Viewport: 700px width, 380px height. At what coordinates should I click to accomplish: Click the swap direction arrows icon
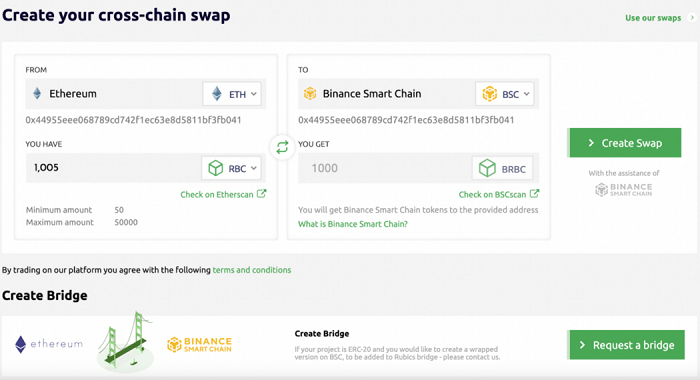tap(282, 147)
